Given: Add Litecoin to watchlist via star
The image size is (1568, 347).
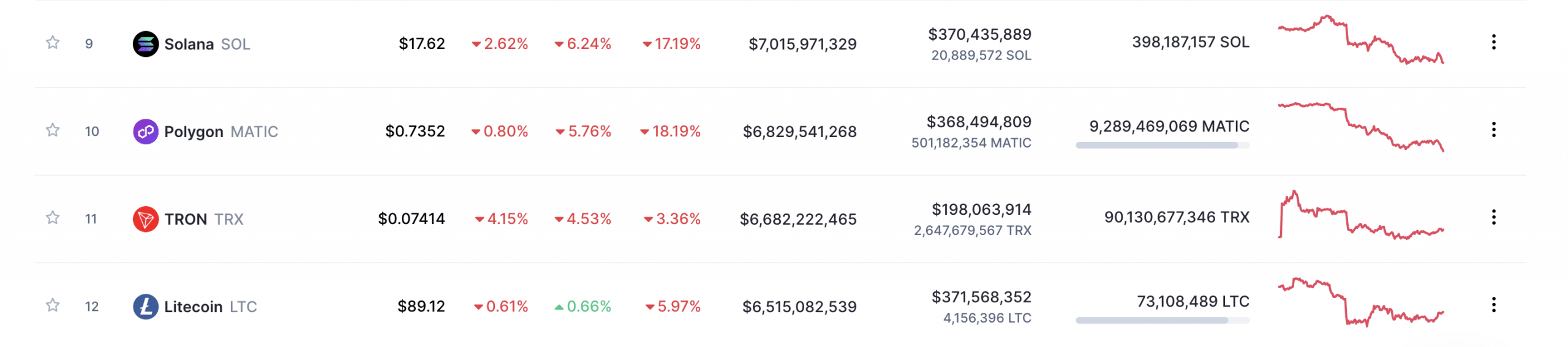Looking at the screenshot, I should pos(53,305).
